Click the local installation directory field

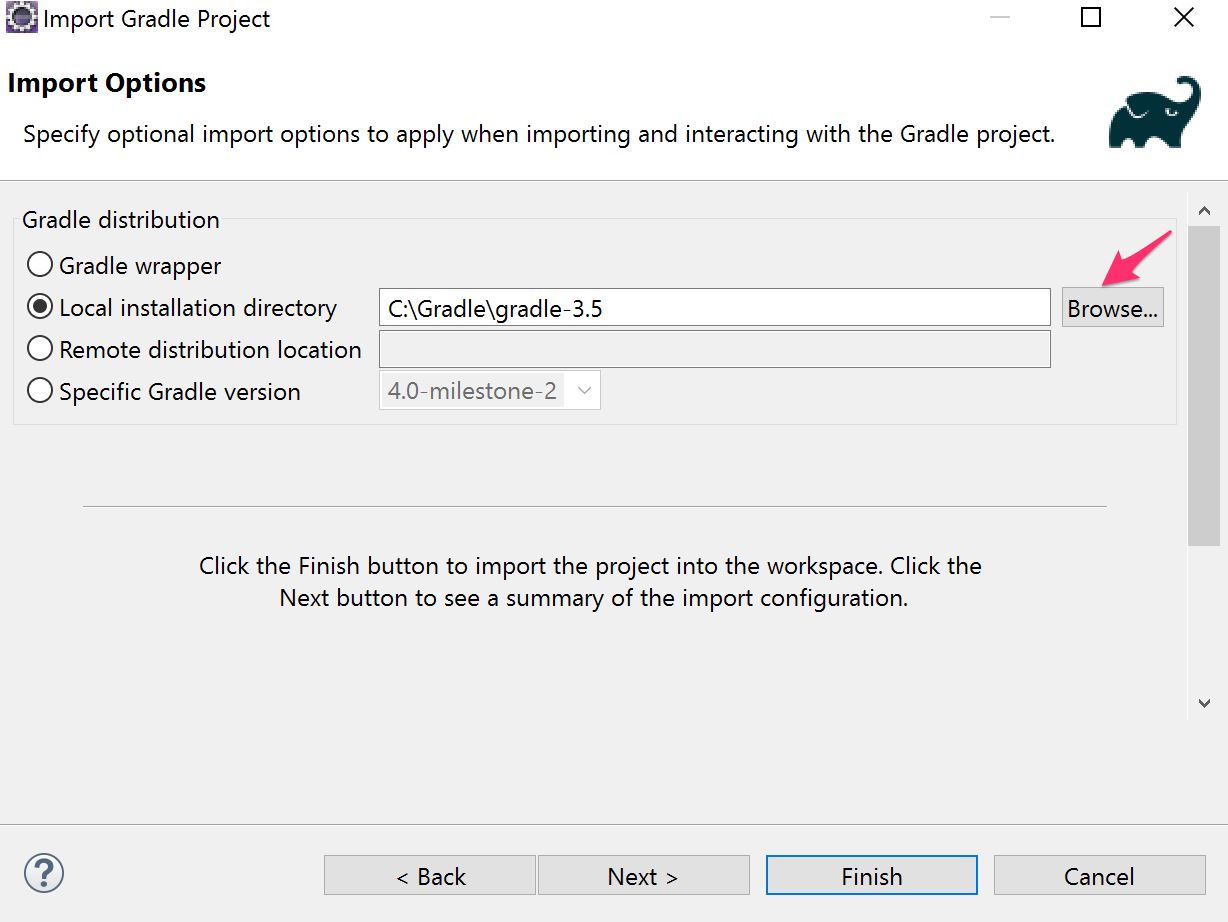tap(714, 308)
